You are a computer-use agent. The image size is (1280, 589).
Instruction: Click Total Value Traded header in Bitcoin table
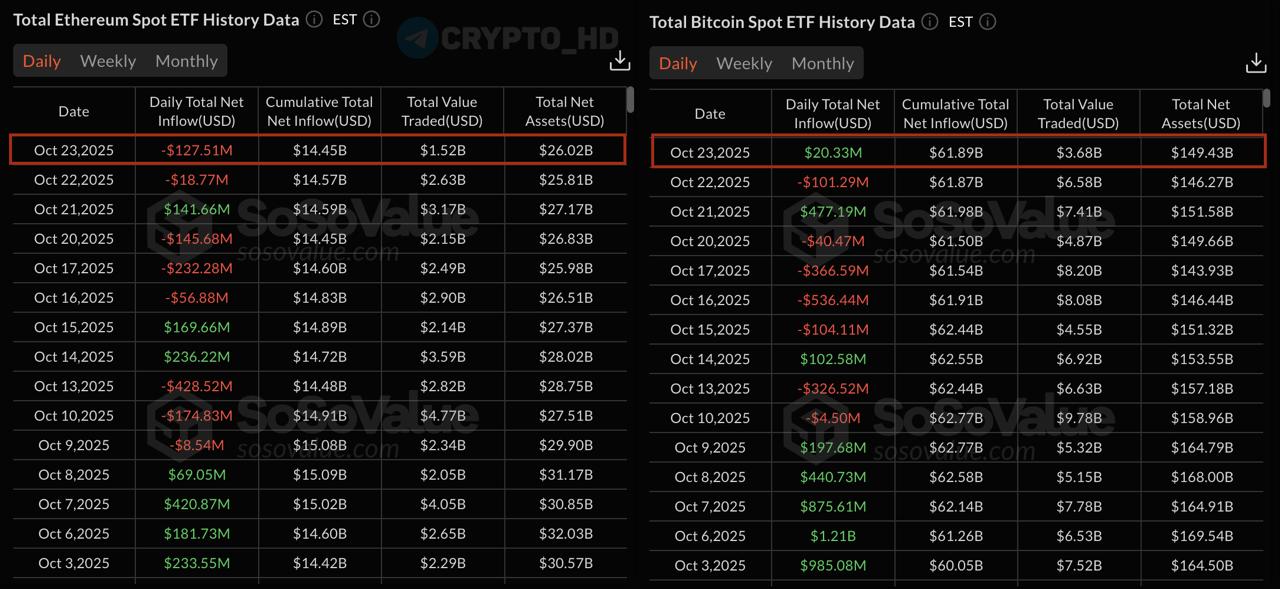pyautogui.click(x=1078, y=113)
